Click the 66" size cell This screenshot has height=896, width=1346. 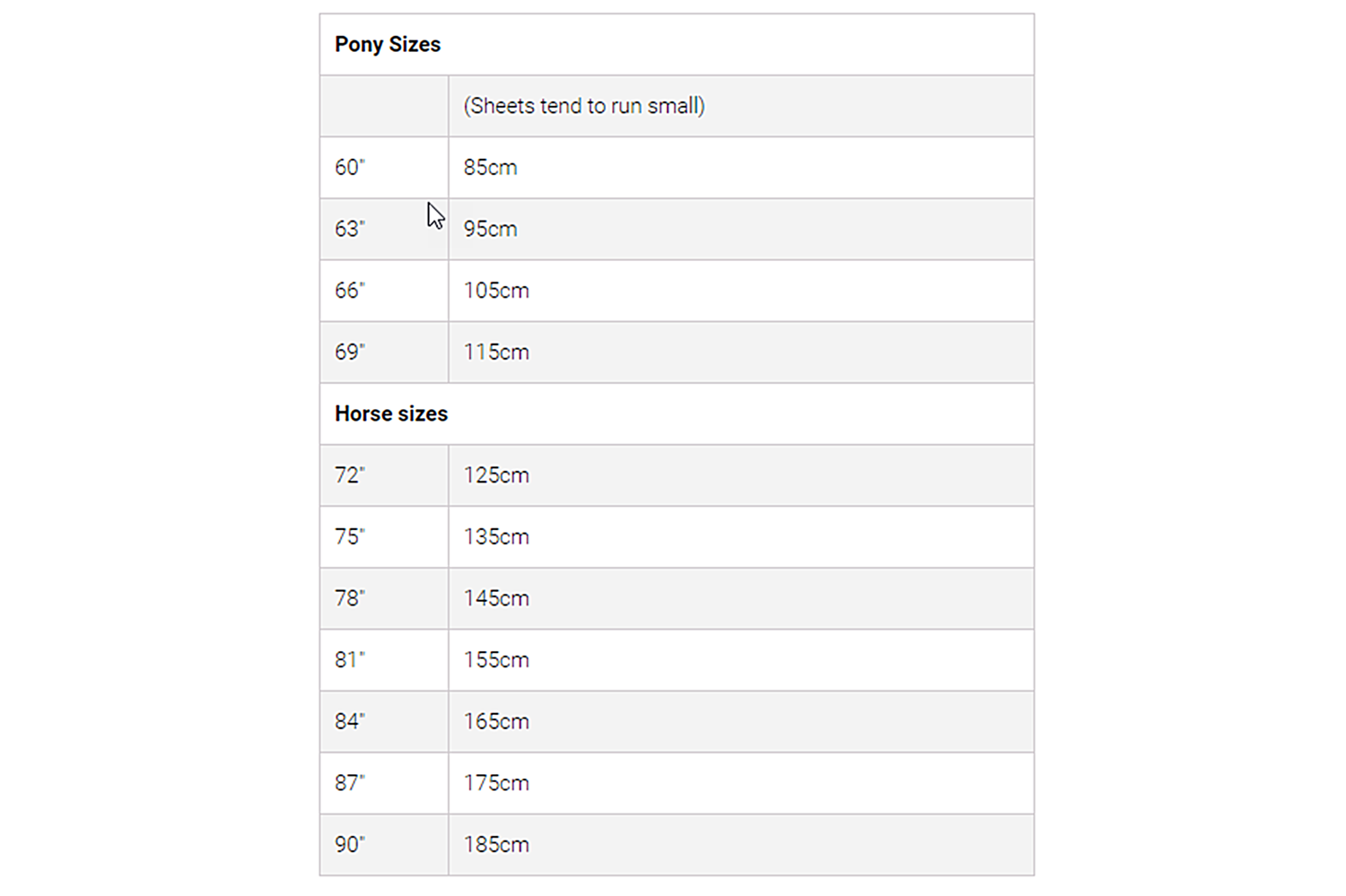click(x=350, y=291)
